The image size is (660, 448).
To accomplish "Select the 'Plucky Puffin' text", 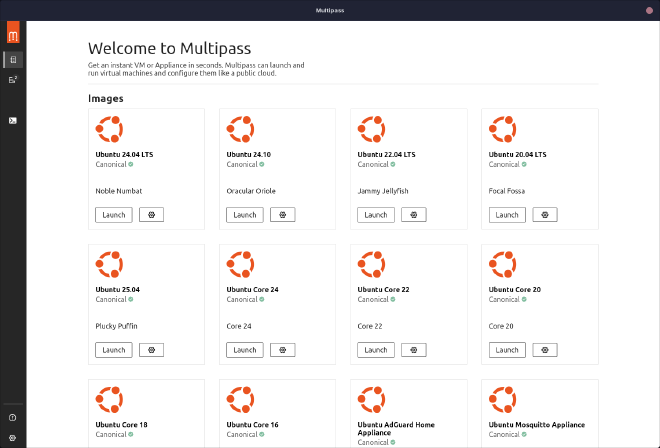I will [x=116, y=326].
